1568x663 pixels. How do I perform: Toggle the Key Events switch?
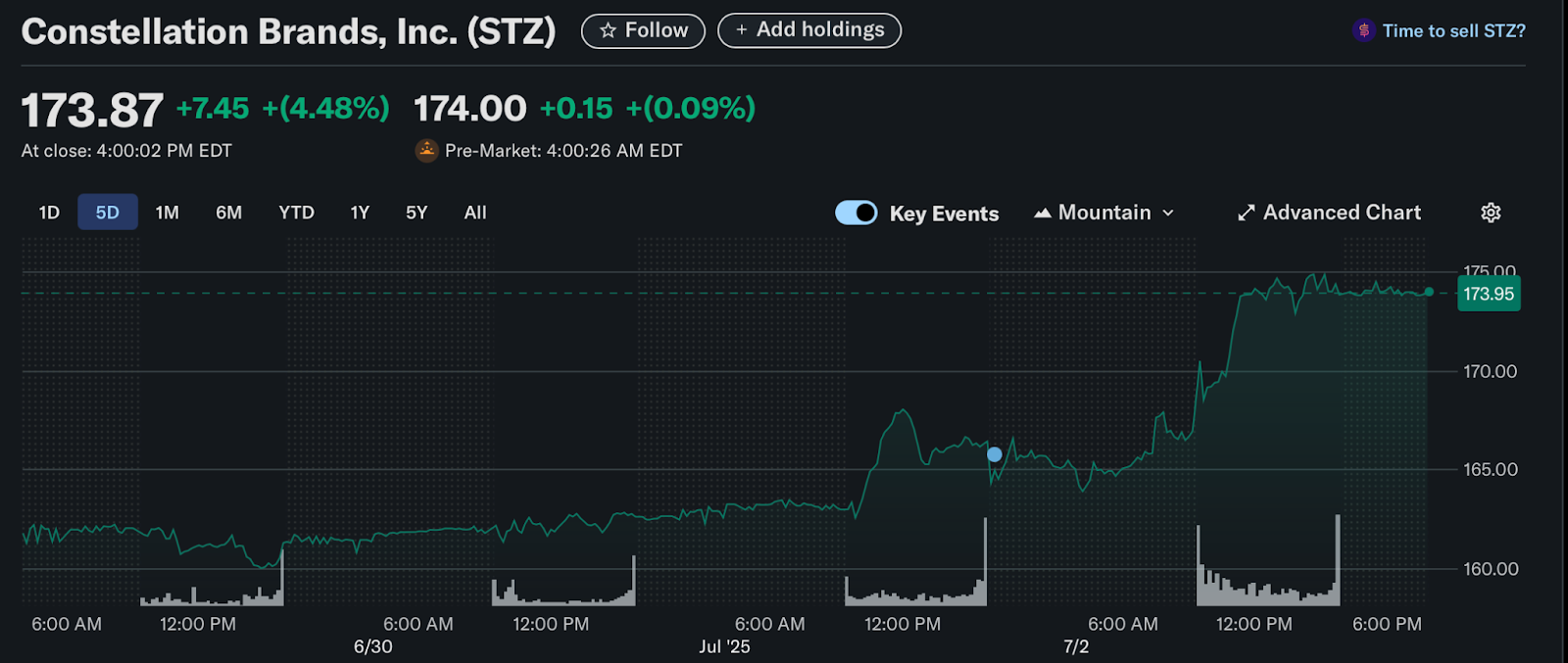[857, 213]
